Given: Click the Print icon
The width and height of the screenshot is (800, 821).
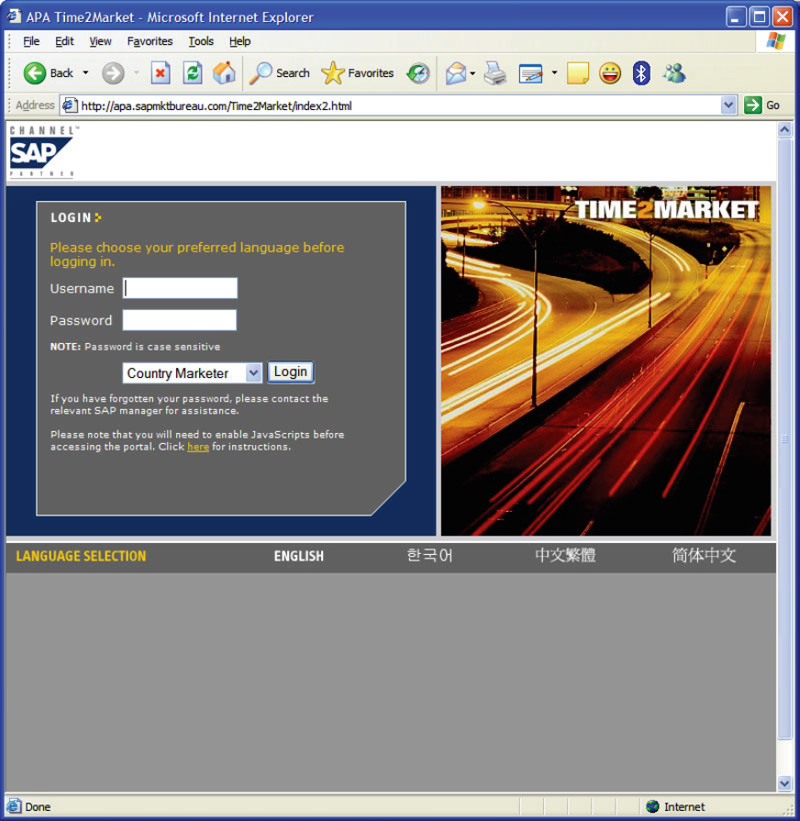Looking at the screenshot, I should coord(495,73).
